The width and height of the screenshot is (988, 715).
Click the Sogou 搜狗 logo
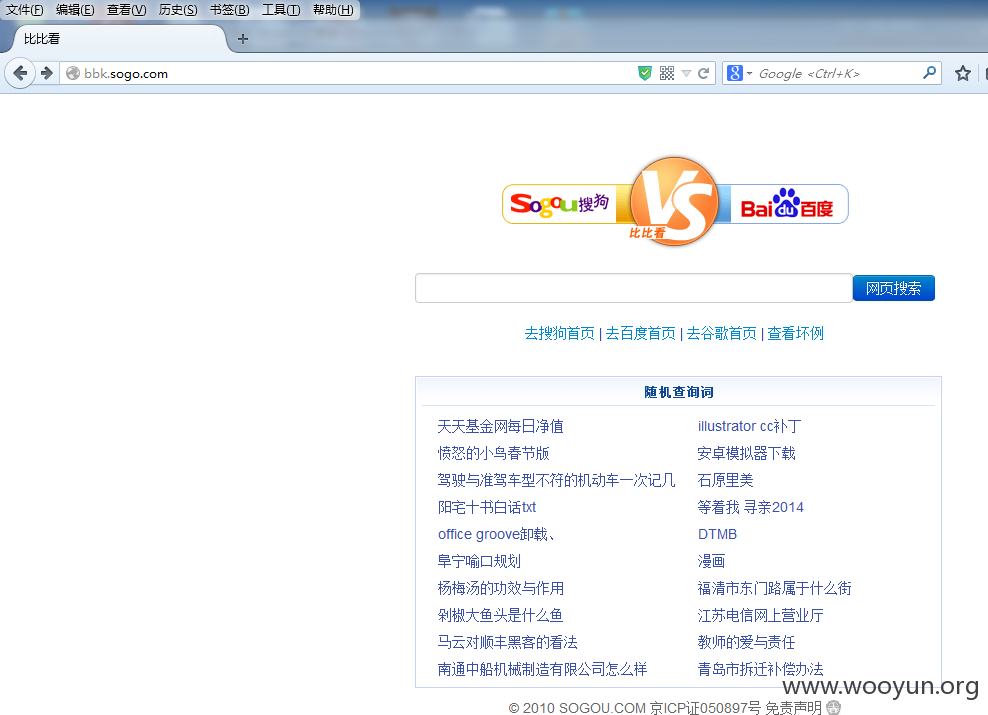(560, 203)
